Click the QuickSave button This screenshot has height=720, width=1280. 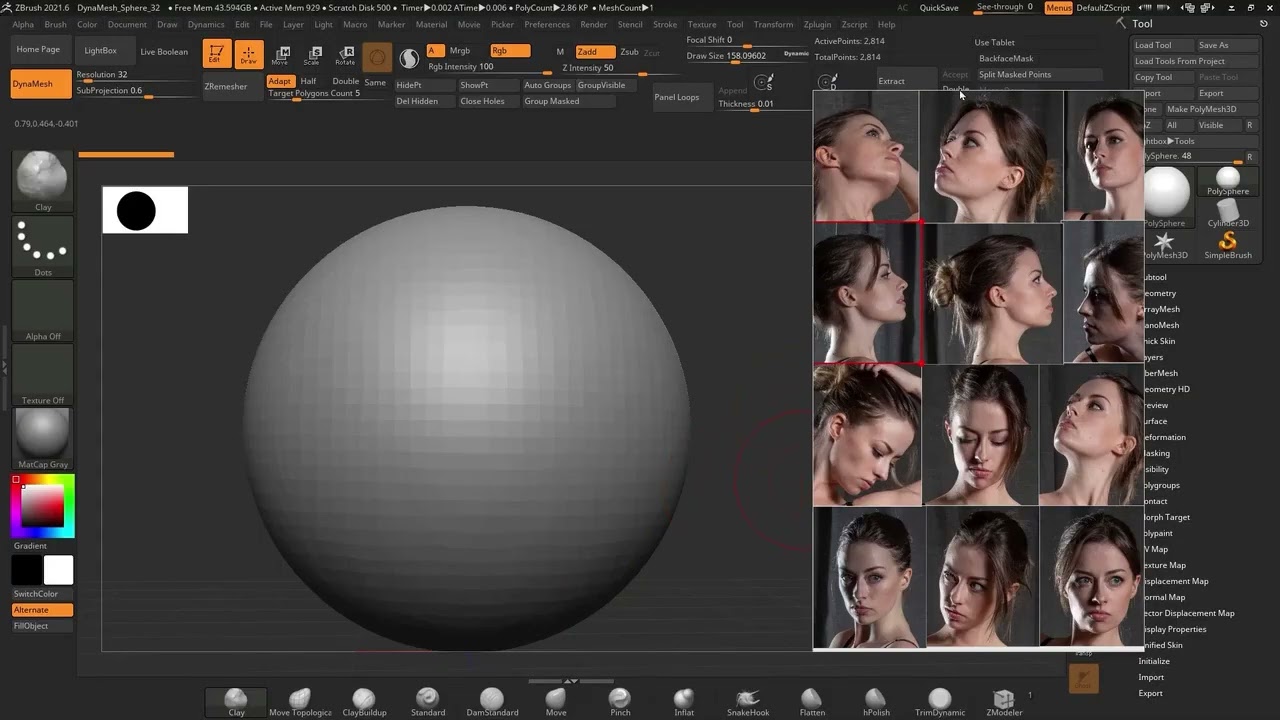(939, 8)
